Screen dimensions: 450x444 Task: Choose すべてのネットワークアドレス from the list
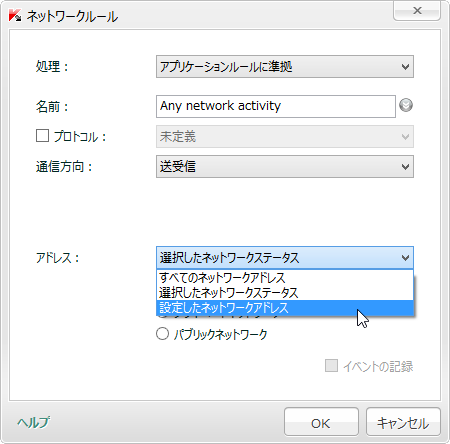(285, 277)
